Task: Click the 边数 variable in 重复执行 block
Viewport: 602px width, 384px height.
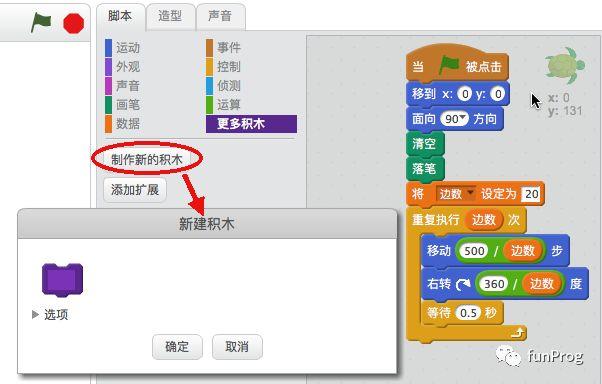Action: (483, 220)
